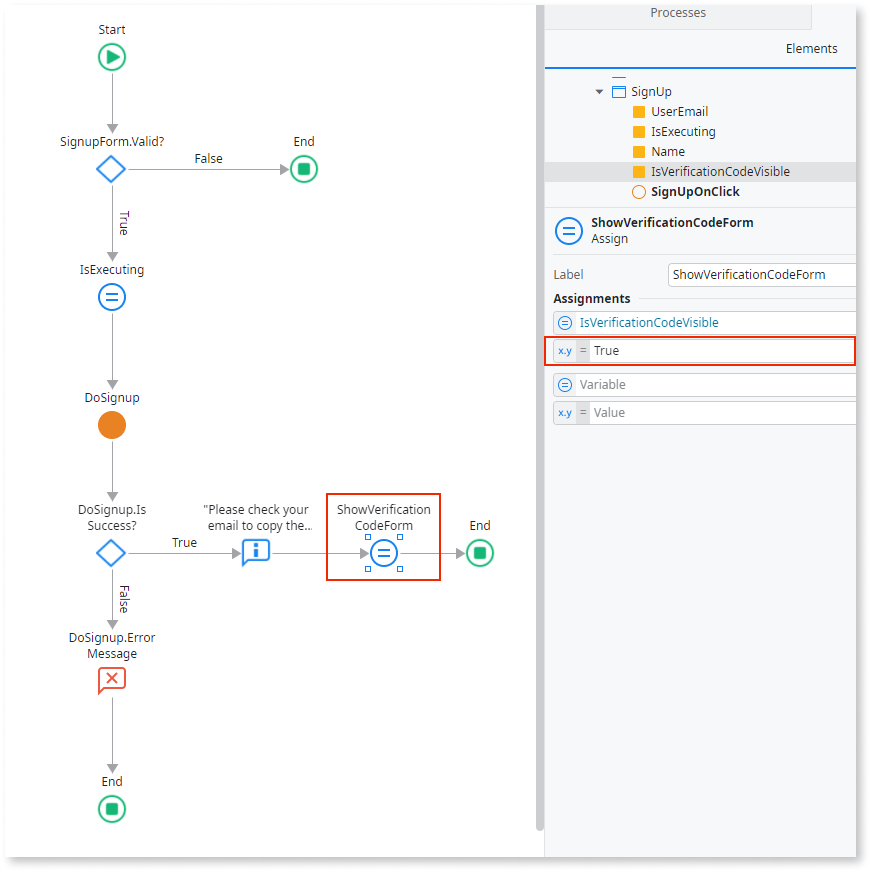Collapse the SignUp tree node

(x=599, y=92)
